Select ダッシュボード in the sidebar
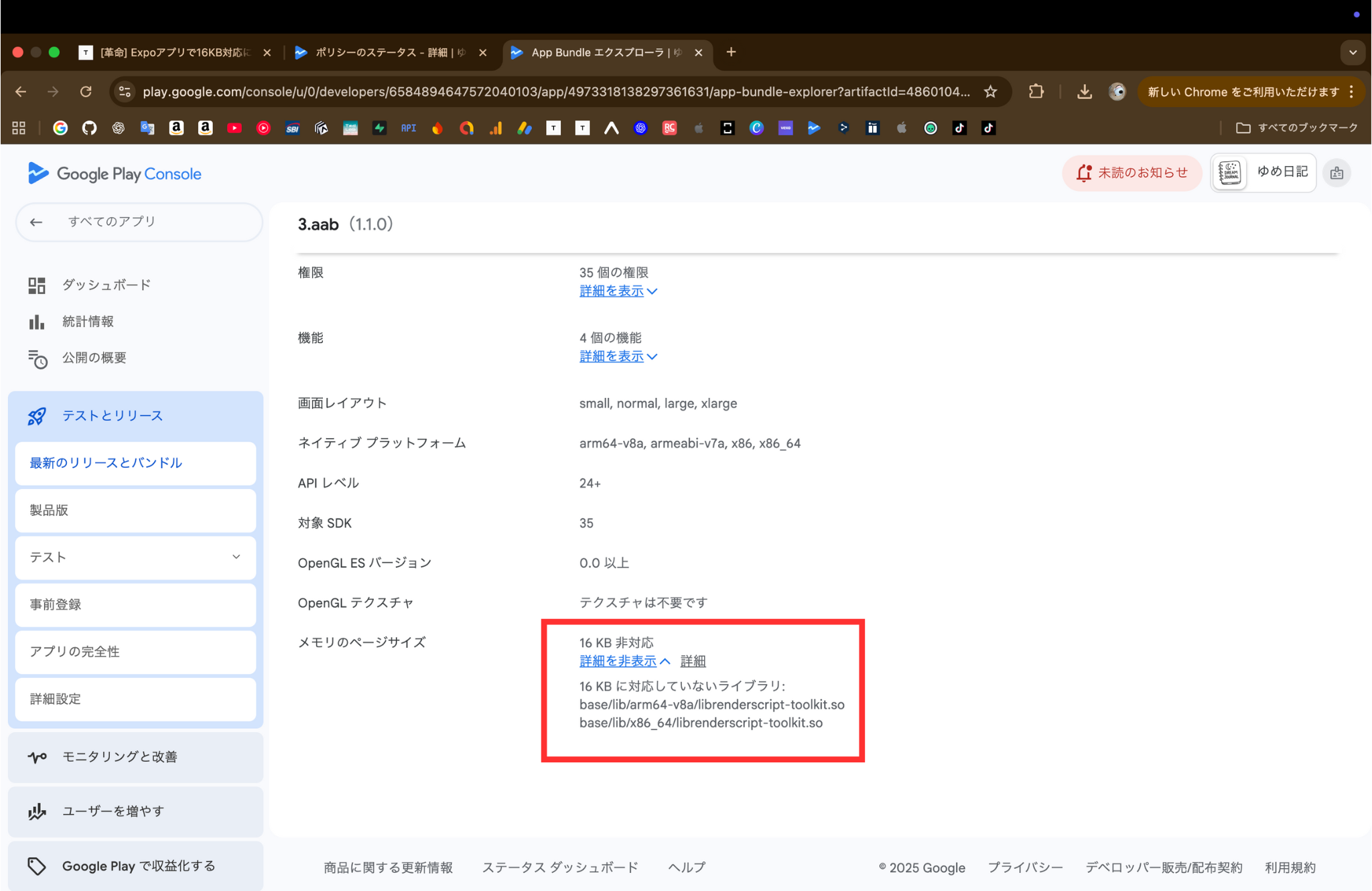 point(106,284)
